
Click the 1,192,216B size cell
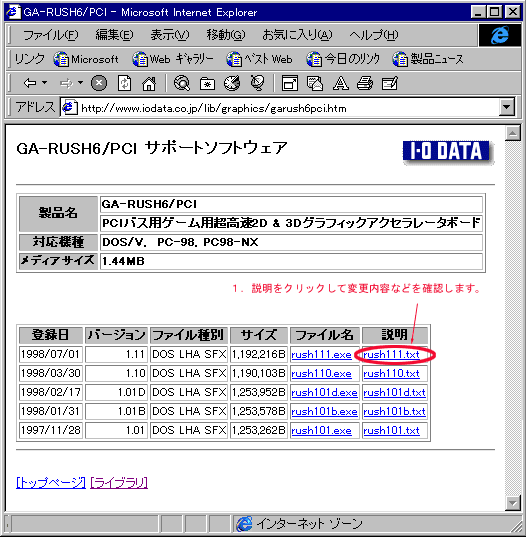(x=259, y=354)
